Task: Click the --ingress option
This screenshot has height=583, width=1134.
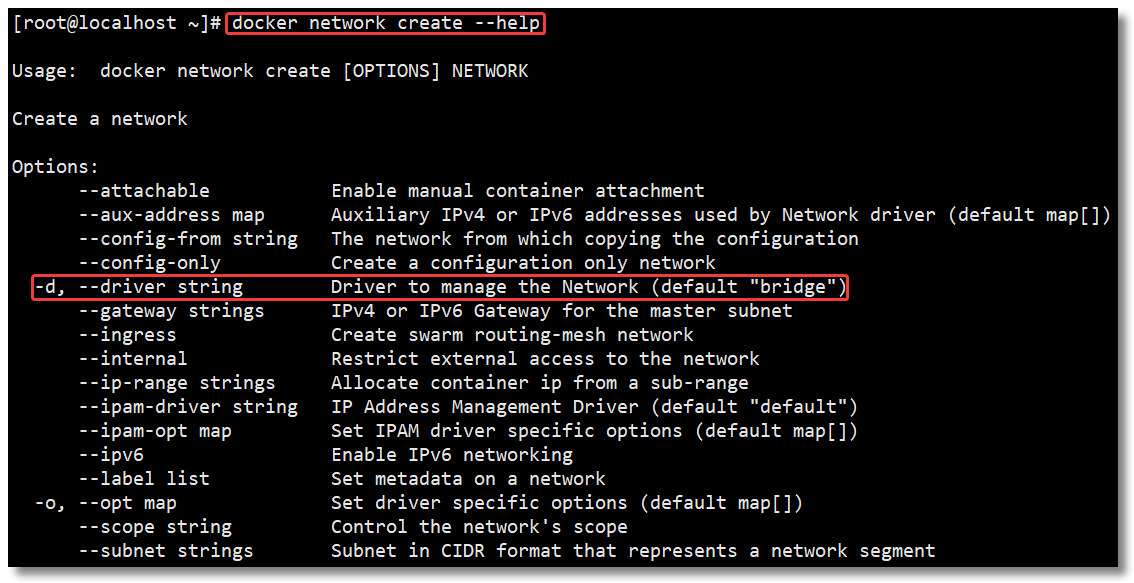Action: click(x=127, y=335)
